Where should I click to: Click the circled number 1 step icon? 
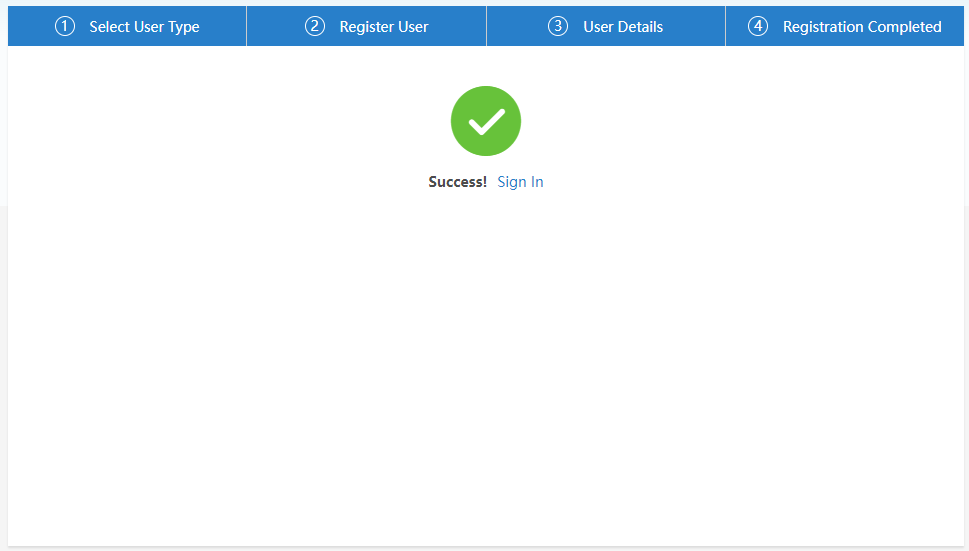[x=65, y=27]
